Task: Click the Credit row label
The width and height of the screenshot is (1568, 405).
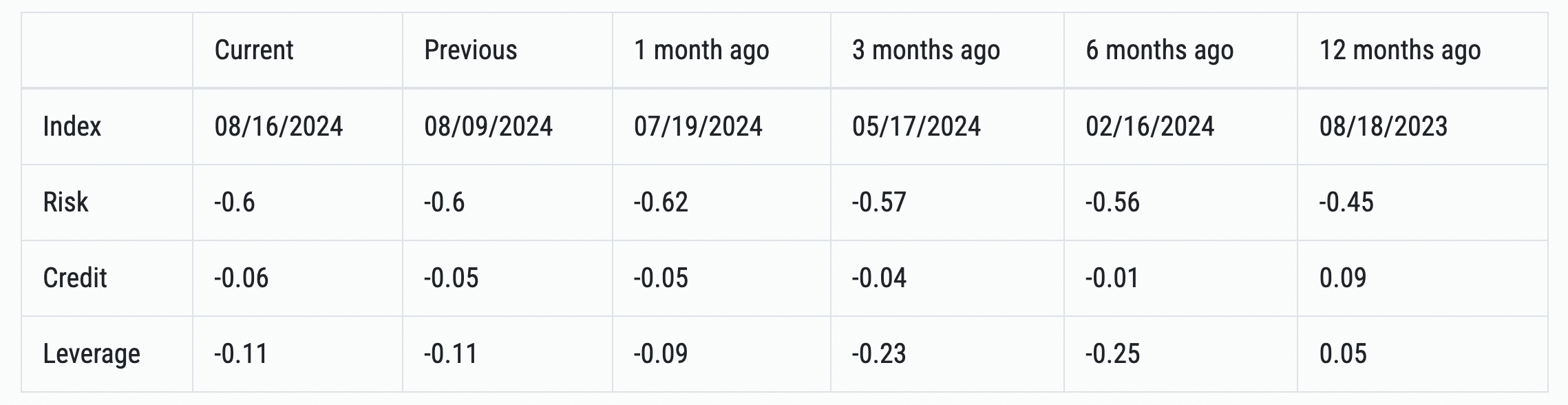Action: [75, 278]
